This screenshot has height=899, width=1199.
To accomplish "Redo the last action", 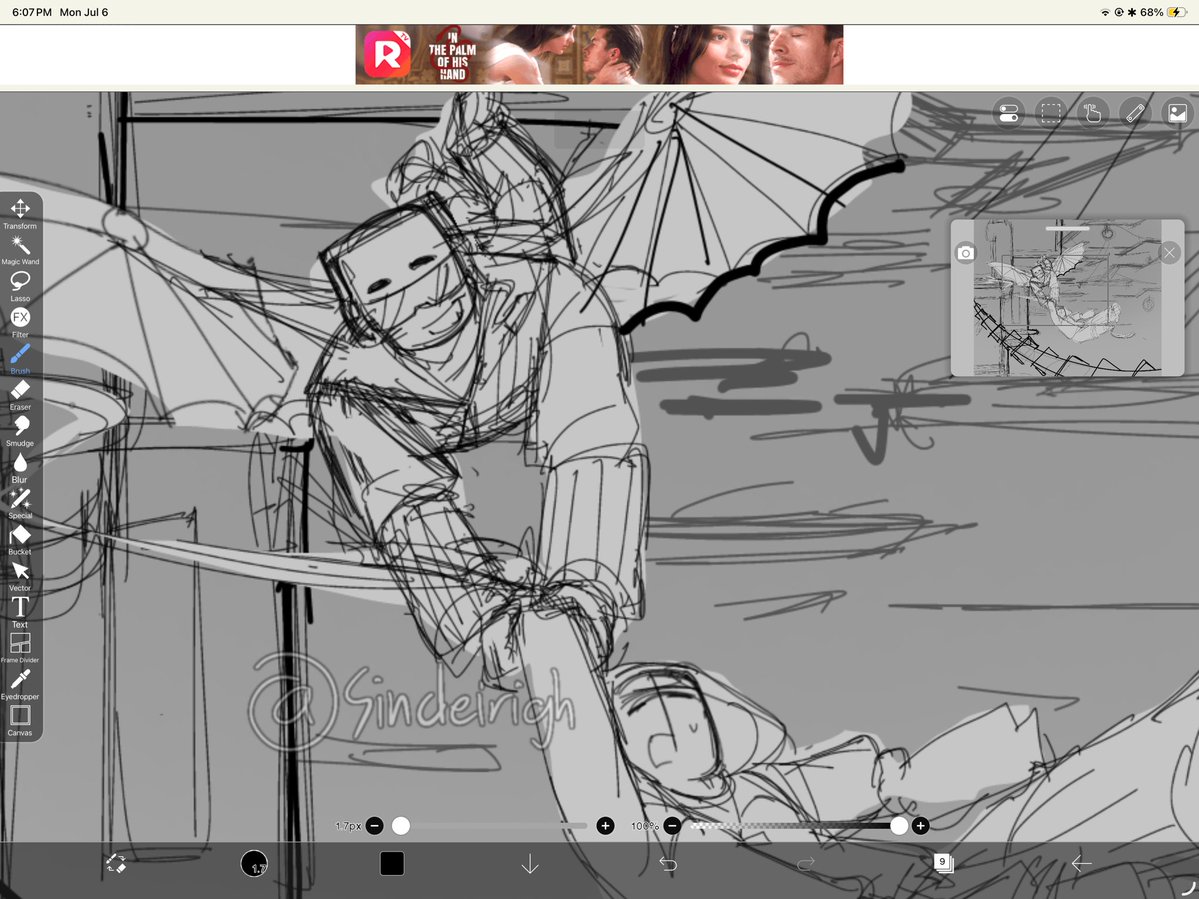I will click(805, 864).
